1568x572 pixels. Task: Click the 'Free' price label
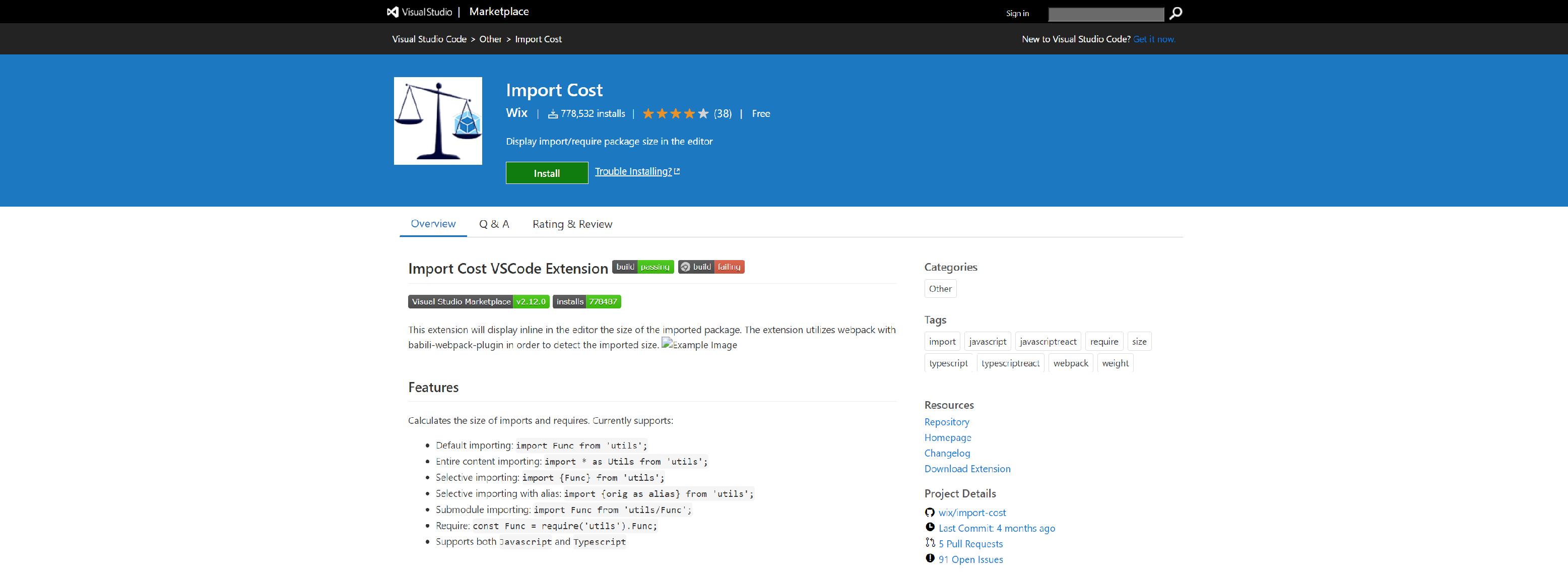(761, 114)
